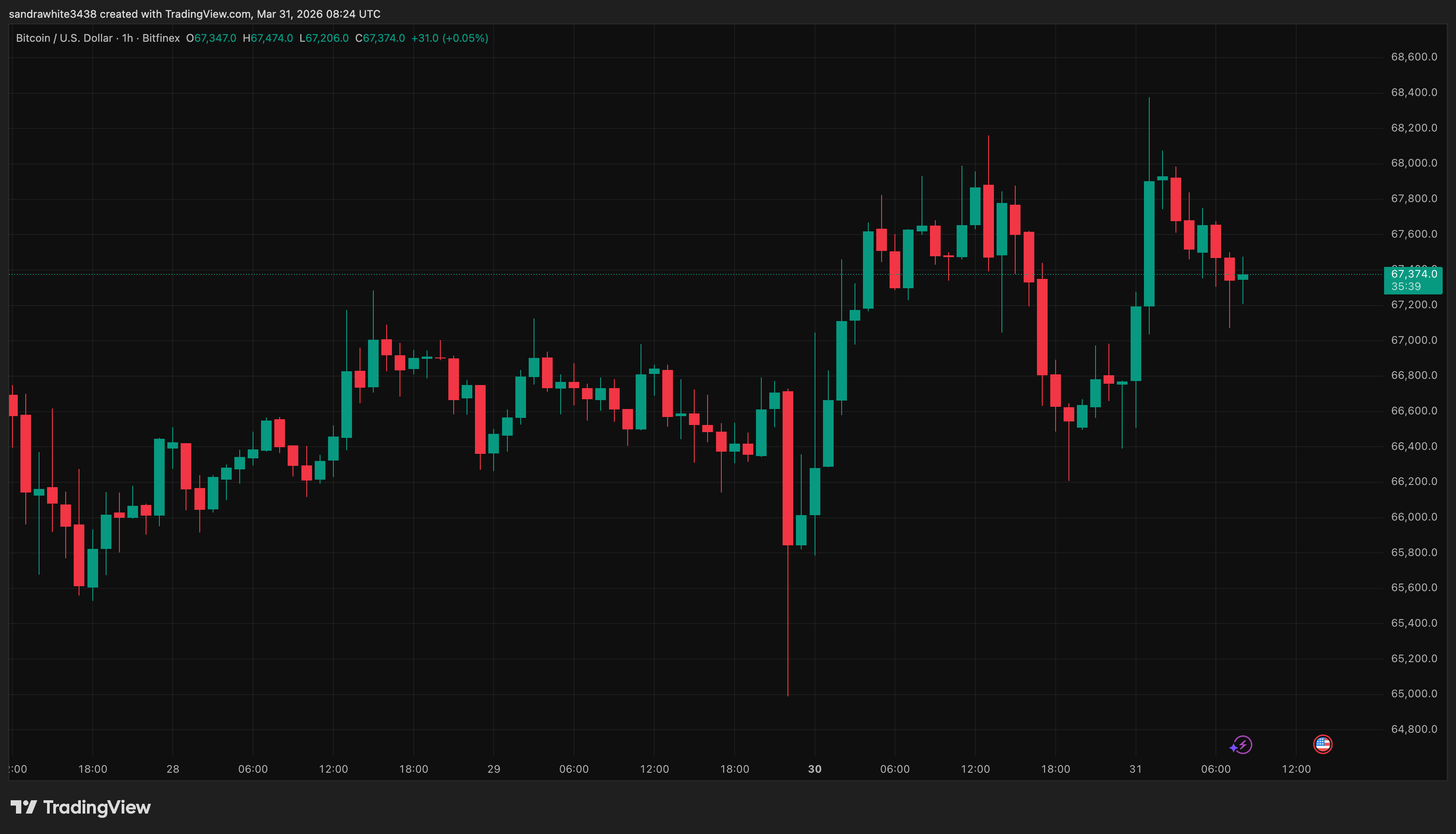
Task: Click the low value L67,206.0
Action: click(x=324, y=38)
